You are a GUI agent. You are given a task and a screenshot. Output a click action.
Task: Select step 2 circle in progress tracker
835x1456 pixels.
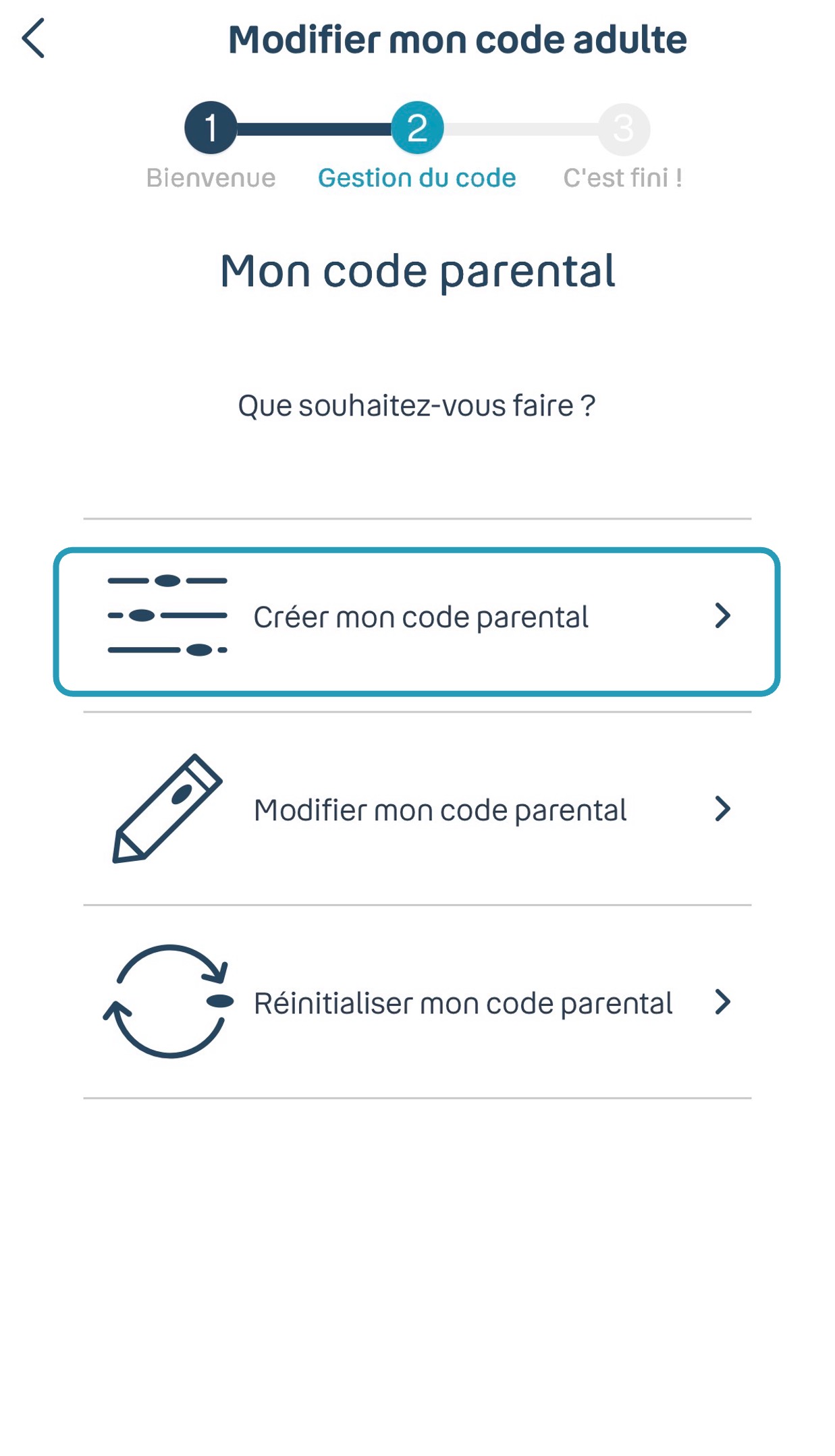pos(417,128)
